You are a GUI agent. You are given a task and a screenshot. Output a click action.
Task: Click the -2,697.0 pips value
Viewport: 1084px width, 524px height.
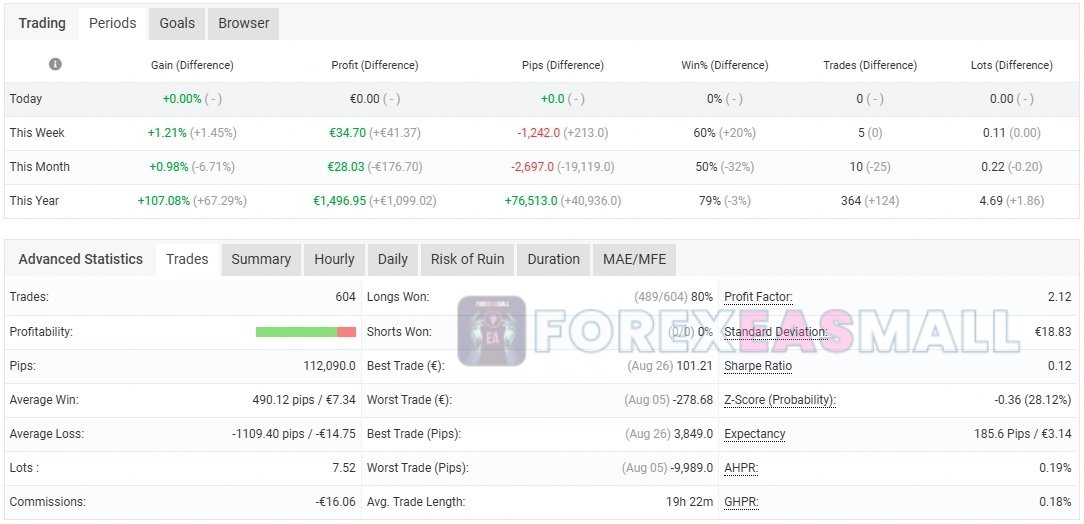point(532,167)
